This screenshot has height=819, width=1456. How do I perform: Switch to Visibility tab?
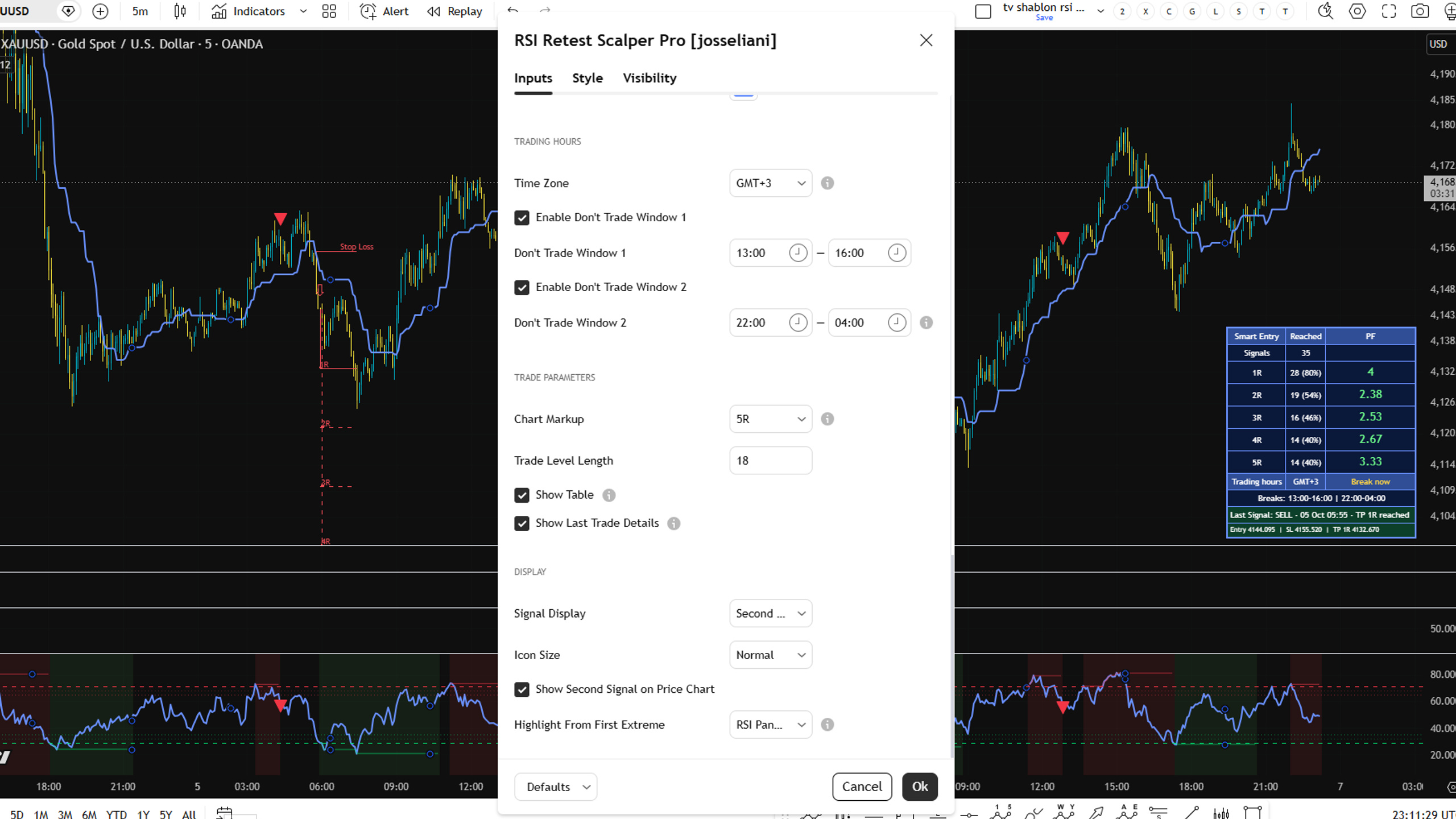pyautogui.click(x=650, y=78)
